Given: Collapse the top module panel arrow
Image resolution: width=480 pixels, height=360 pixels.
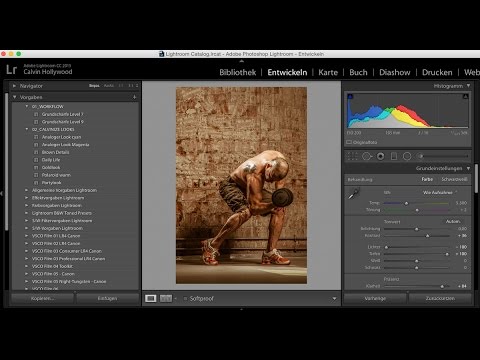Looking at the screenshot, I should (x=241, y=61).
